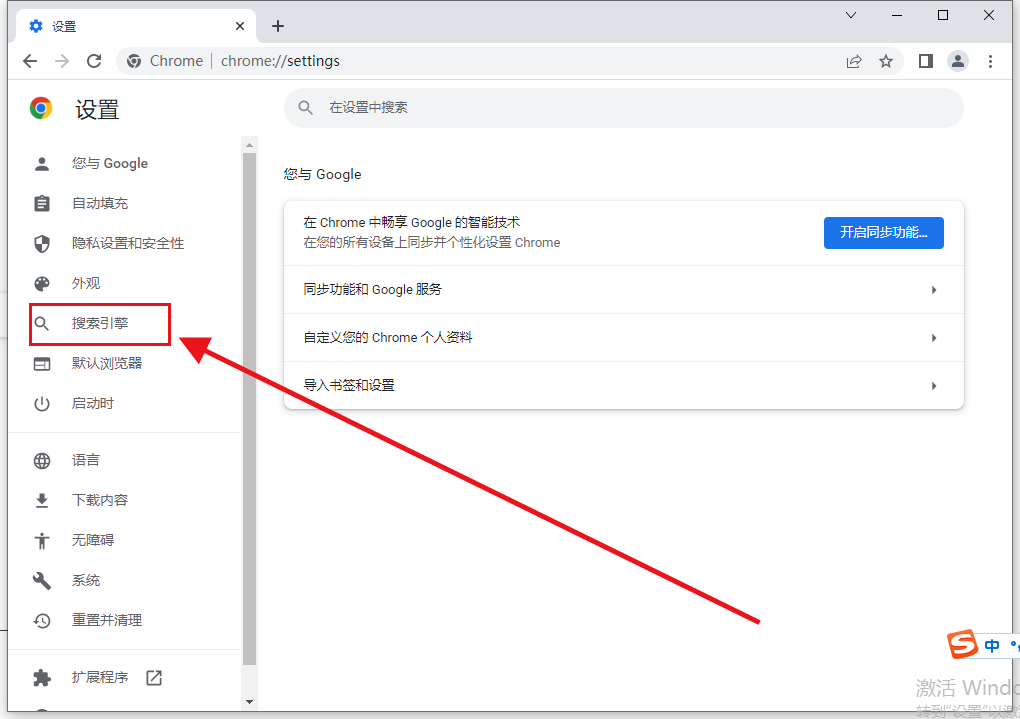
Task: Click the browser back arrow
Action: tap(30, 61)
